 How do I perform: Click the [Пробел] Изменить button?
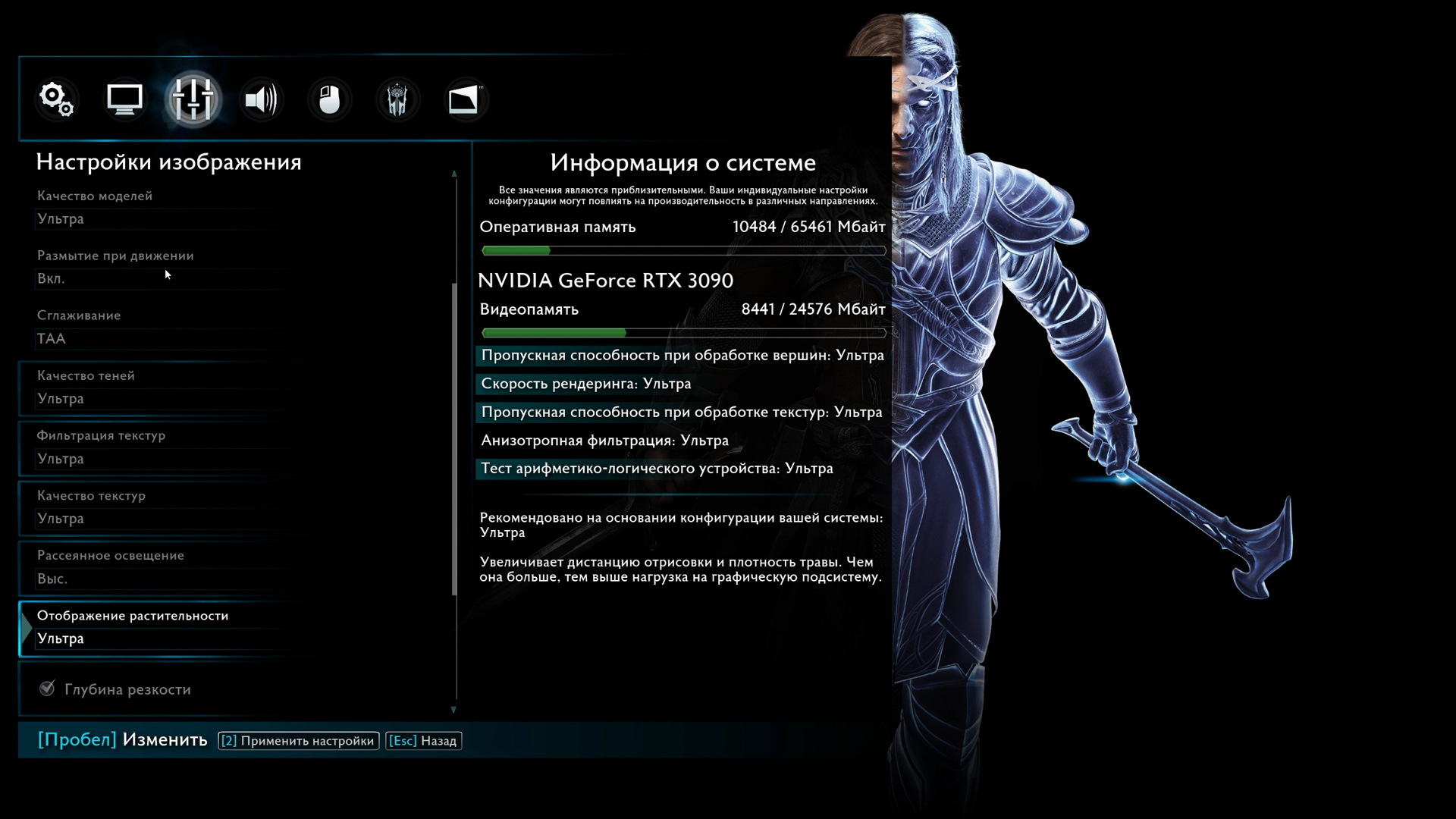(x=122, y=740)
